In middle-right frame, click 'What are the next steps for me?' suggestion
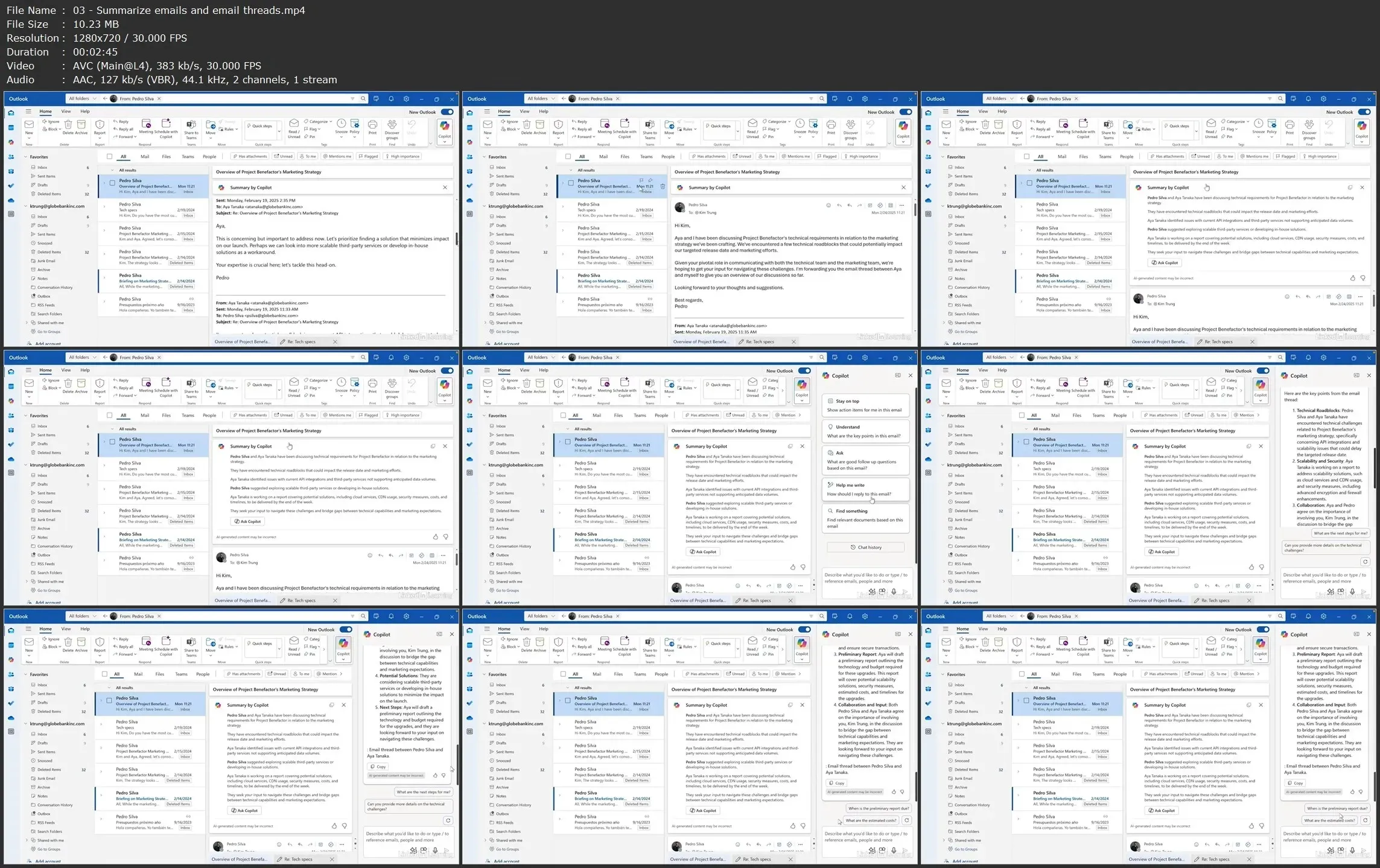Screen dimensions: 1380x868 1340,533
